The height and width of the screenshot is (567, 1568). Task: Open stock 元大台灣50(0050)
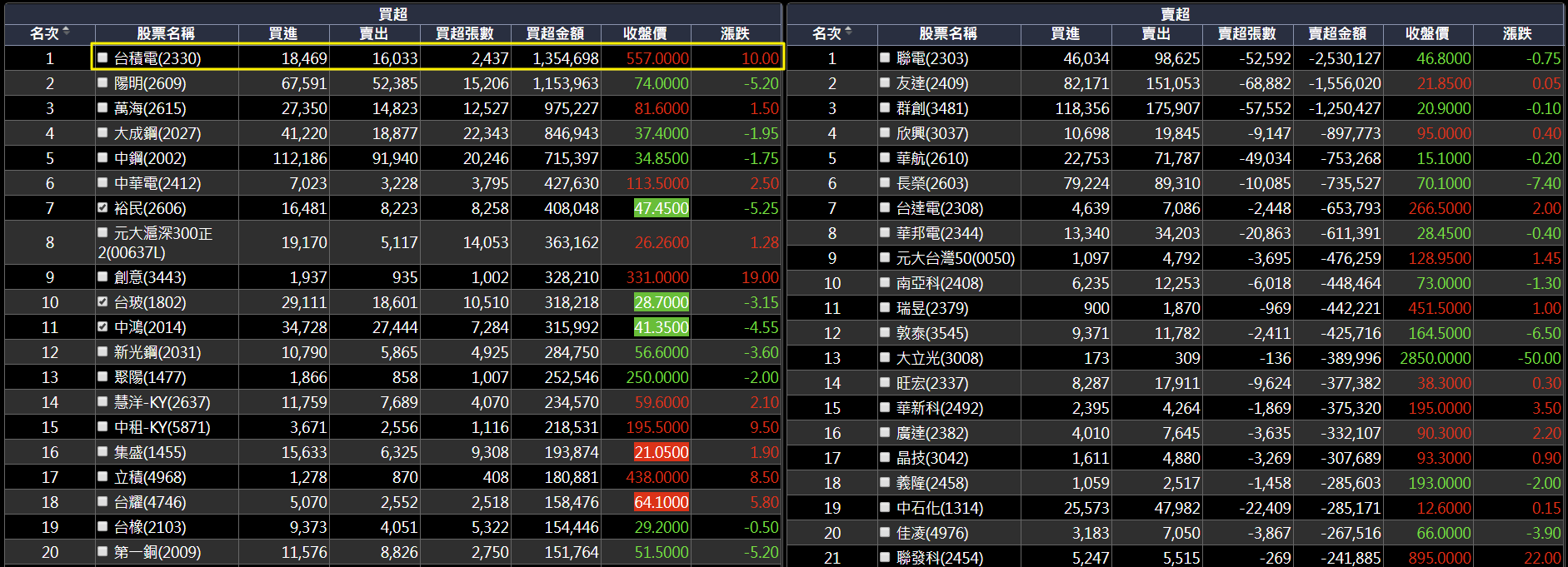(x=956, y=258)
